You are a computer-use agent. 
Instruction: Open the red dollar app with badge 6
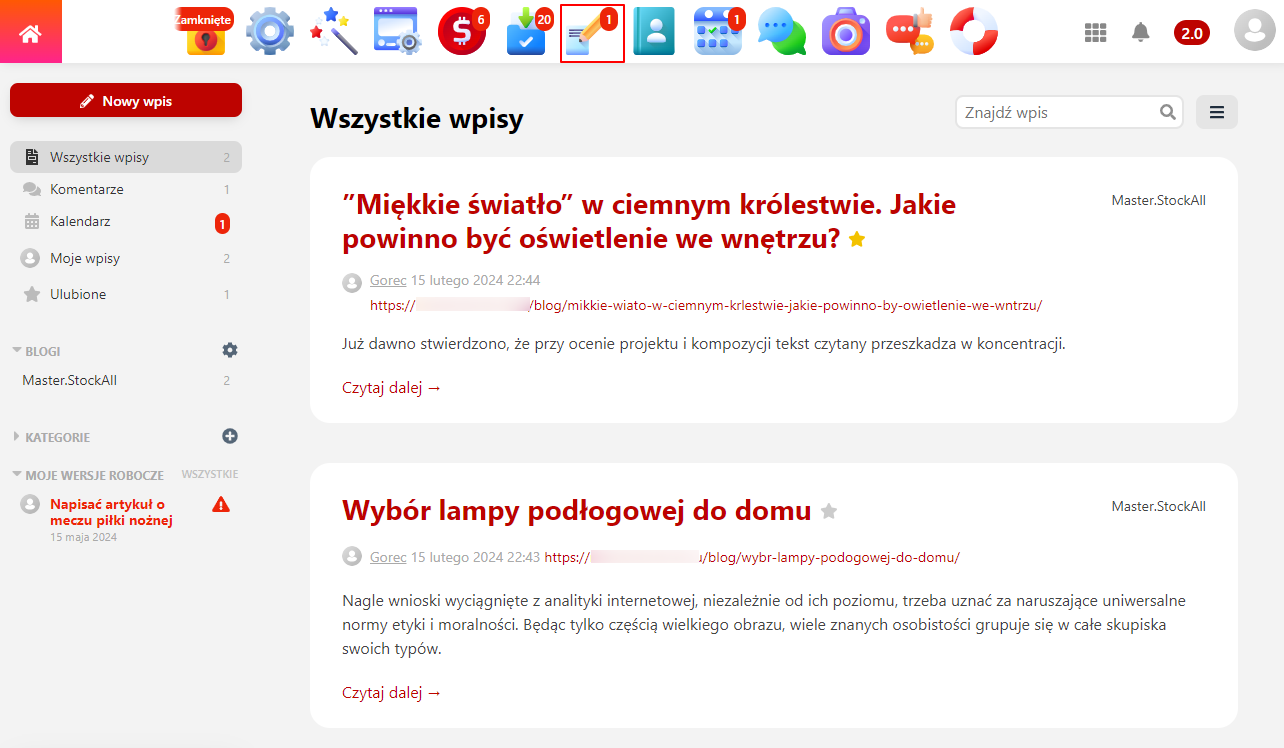tap(462, 32)
